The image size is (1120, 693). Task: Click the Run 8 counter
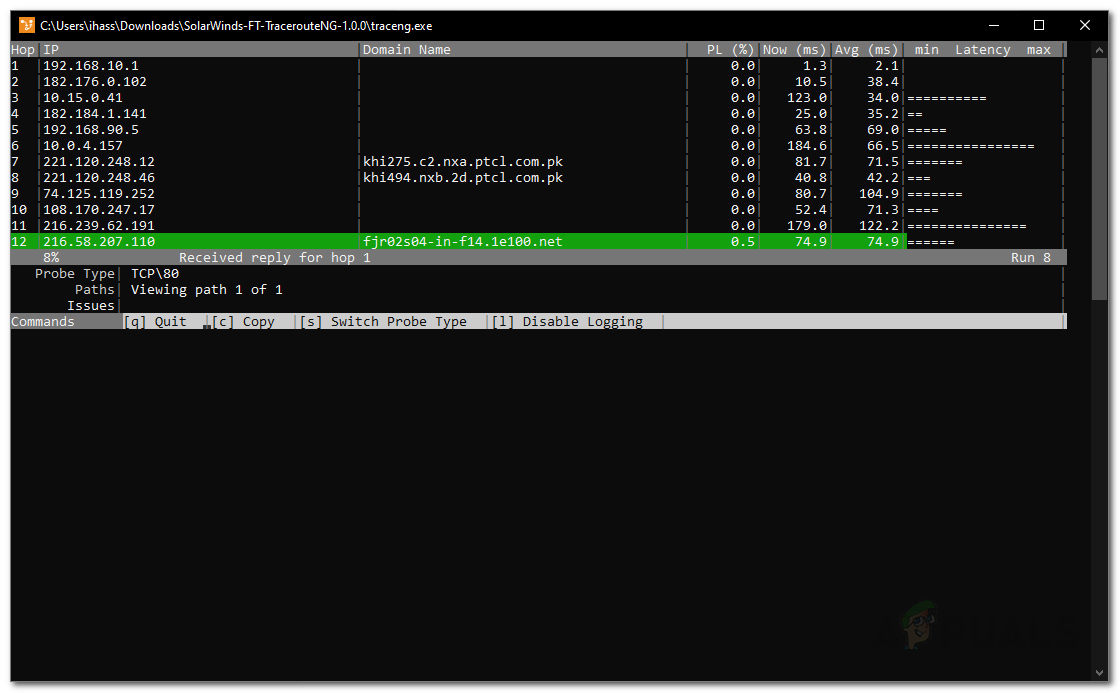(1031, 258)
